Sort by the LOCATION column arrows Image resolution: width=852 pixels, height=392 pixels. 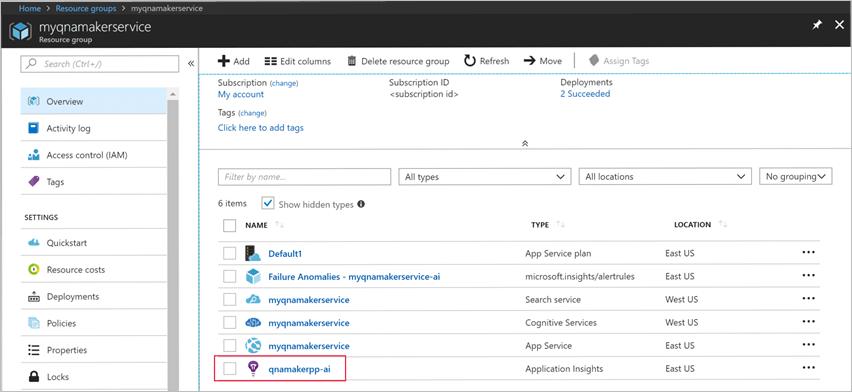[723, 225]
